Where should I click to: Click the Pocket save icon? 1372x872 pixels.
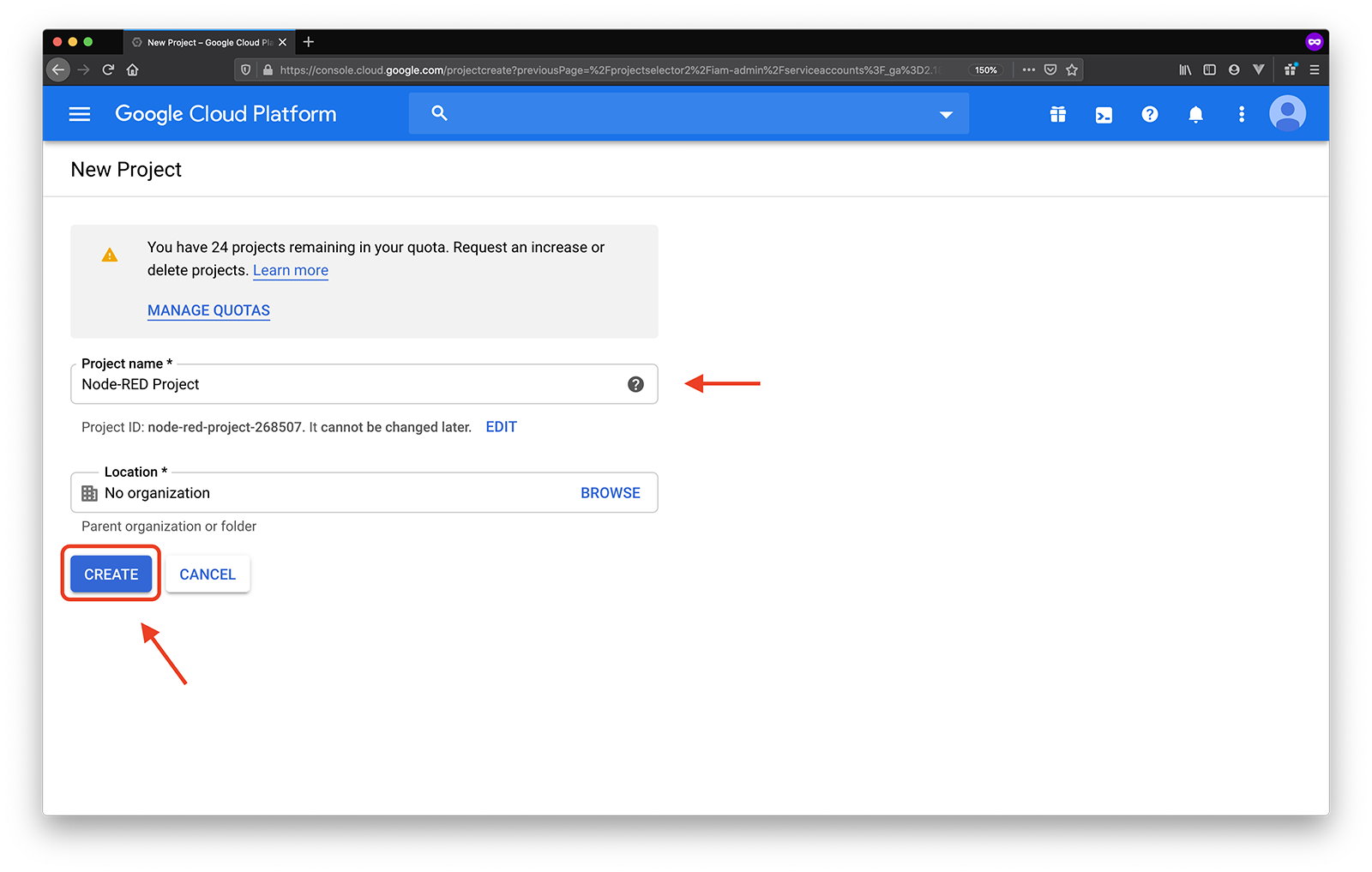pyautogui.click(x=1050, y=70)
